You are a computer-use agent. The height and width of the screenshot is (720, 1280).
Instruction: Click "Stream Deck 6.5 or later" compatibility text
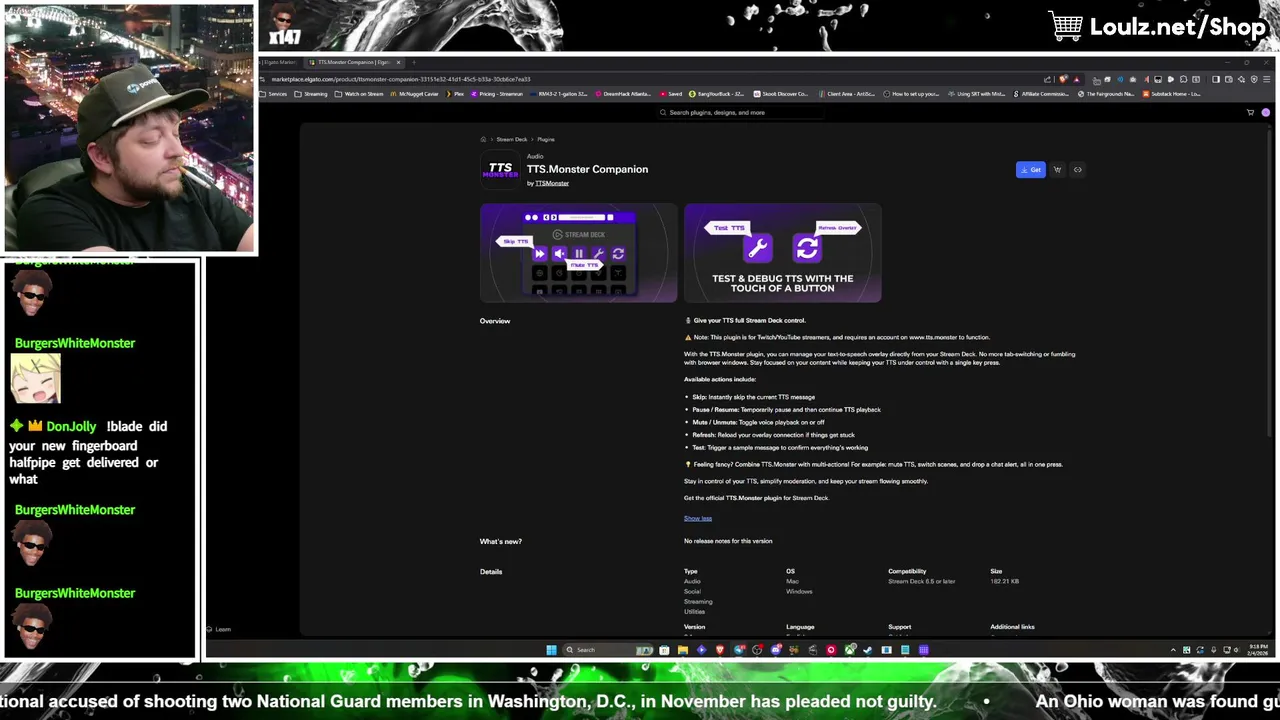tap(921, 581)
